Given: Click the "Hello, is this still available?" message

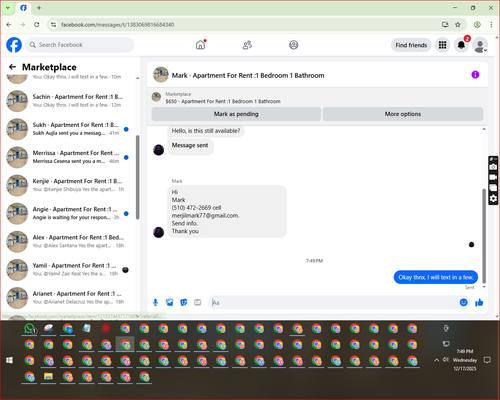Looking at the screenshot, I should tap(206, 131).
